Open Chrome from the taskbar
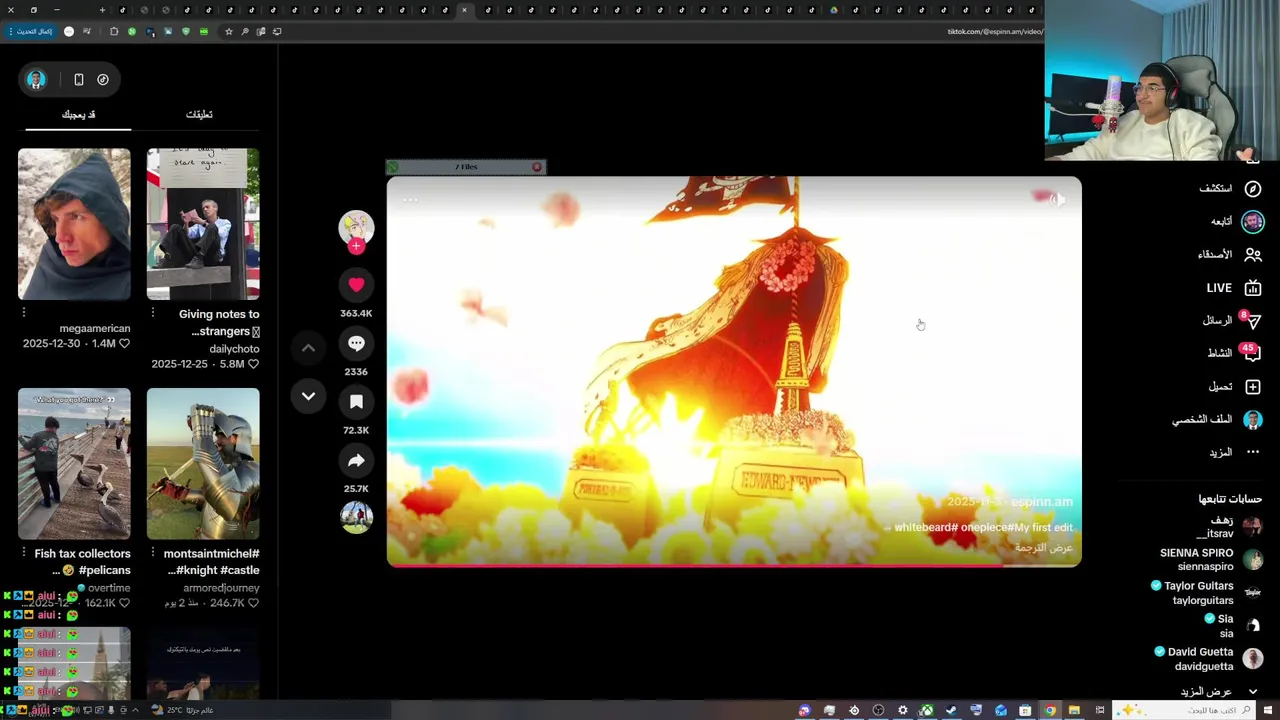The height and width of the screenshot is (720, 1280). click(x=1050, y=710)
